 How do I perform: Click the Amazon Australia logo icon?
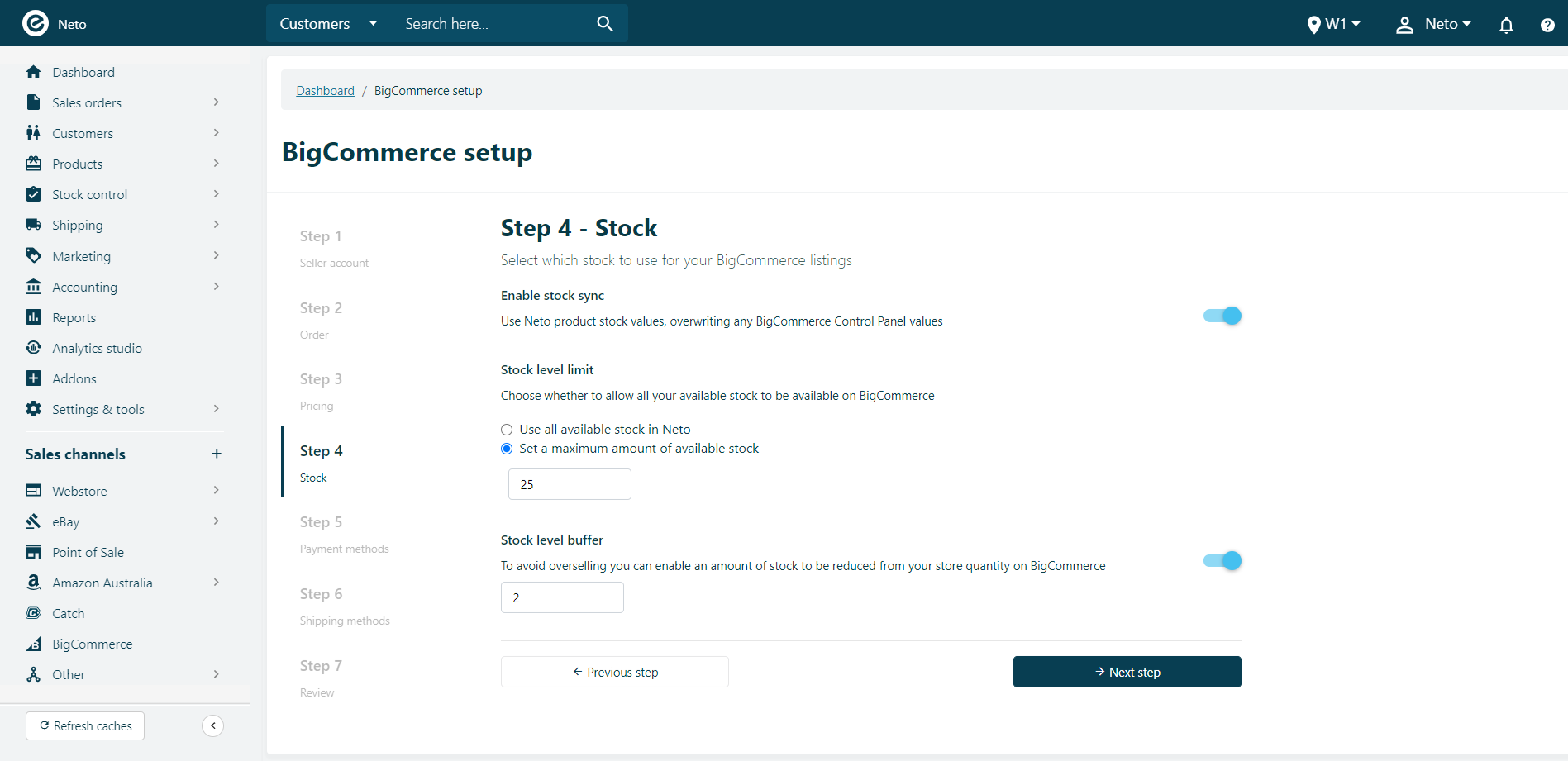pos(33,583)
